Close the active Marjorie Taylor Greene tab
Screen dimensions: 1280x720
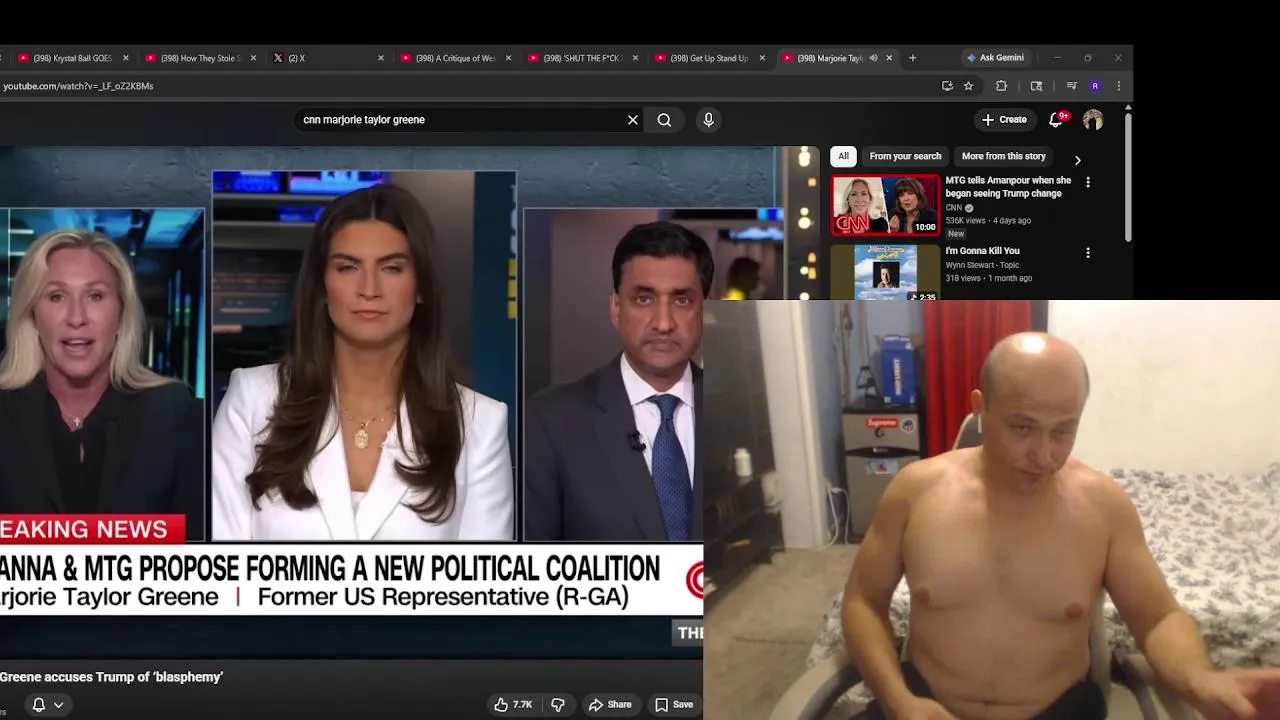(x=889, y=58)
